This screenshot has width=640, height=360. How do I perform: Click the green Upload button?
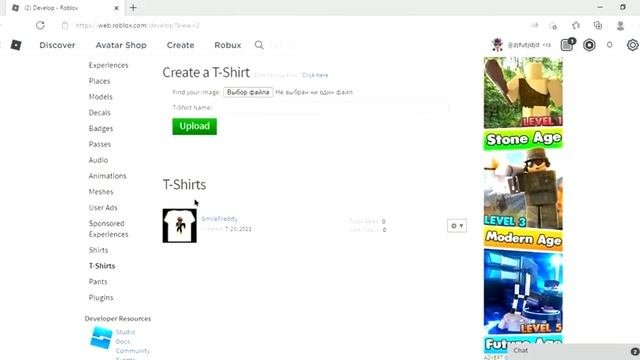(x=195, y=126)
